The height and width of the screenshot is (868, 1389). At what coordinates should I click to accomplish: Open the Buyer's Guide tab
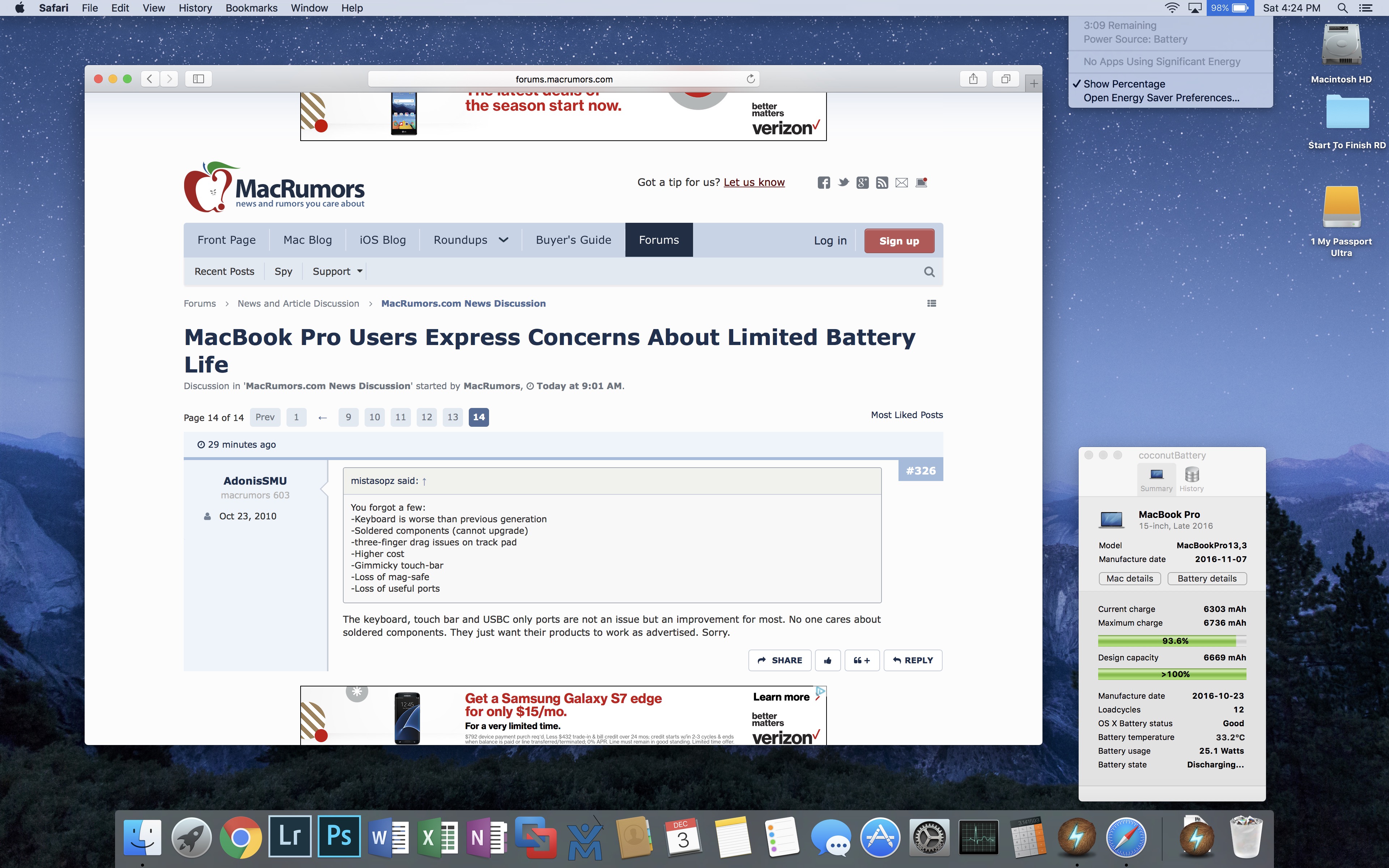[x=573, y=240]
